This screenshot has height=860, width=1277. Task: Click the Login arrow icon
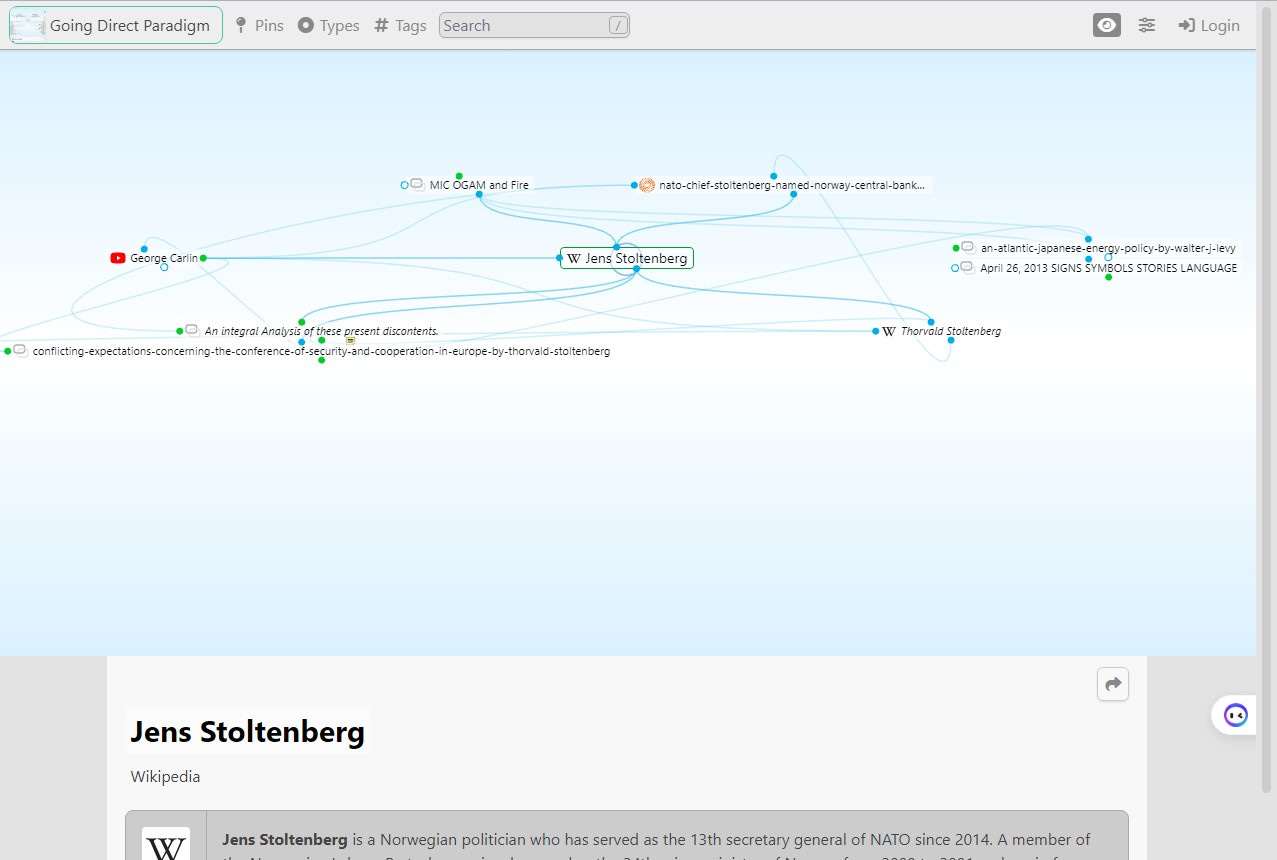pos(1186,26)
